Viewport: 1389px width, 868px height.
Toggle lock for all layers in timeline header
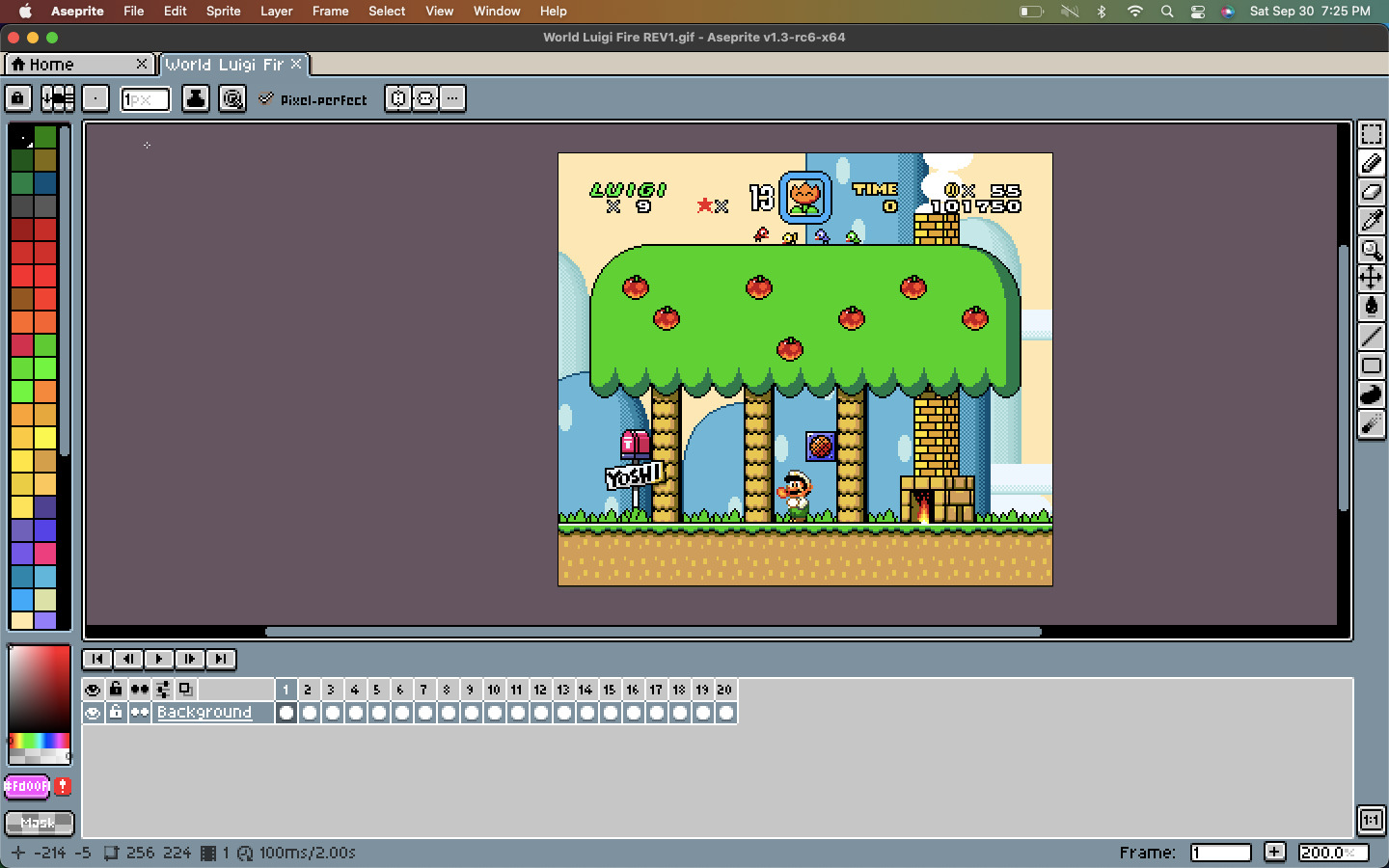(x=116, y=690)
